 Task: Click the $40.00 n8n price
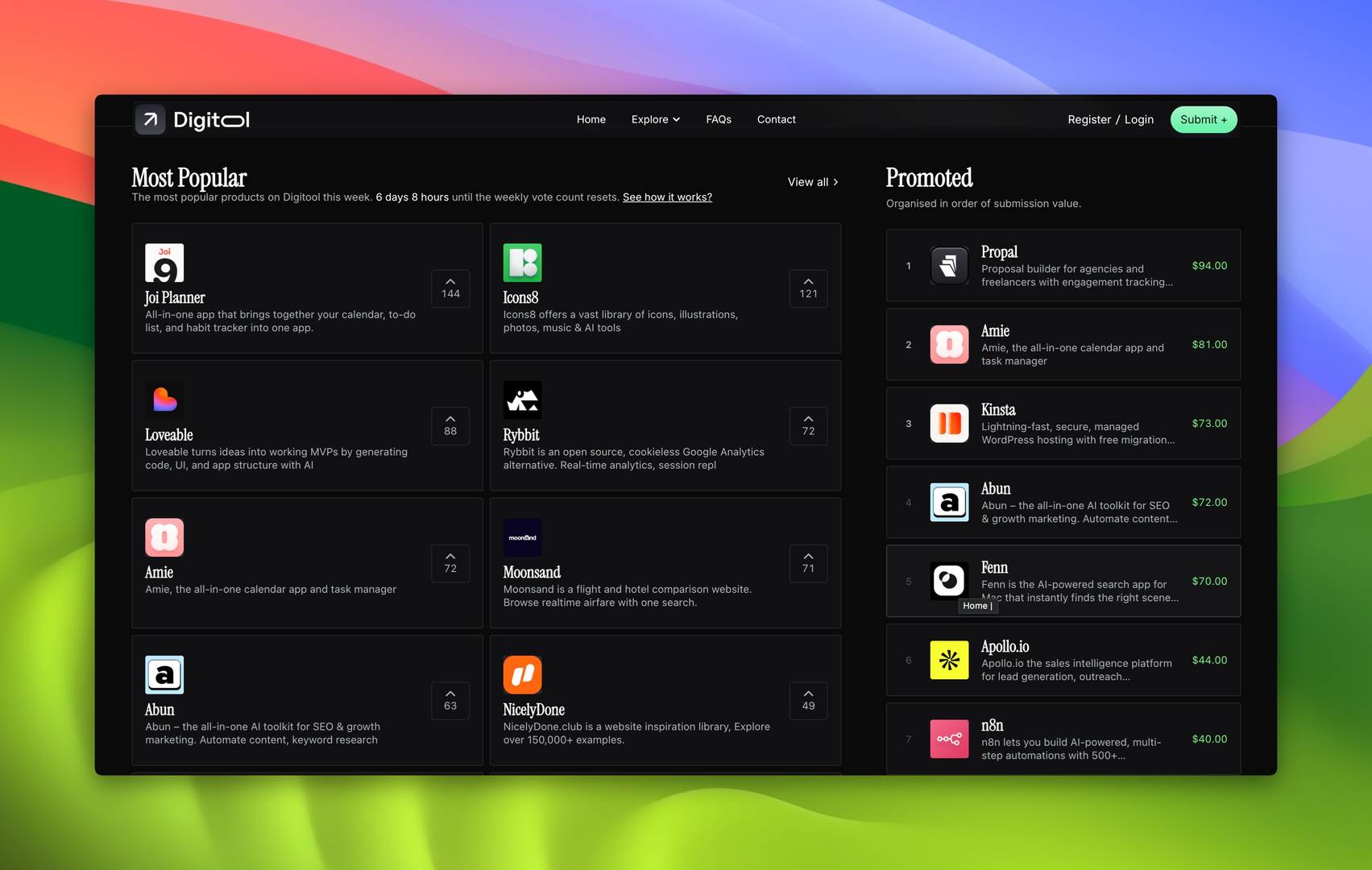click(1209, 739)
